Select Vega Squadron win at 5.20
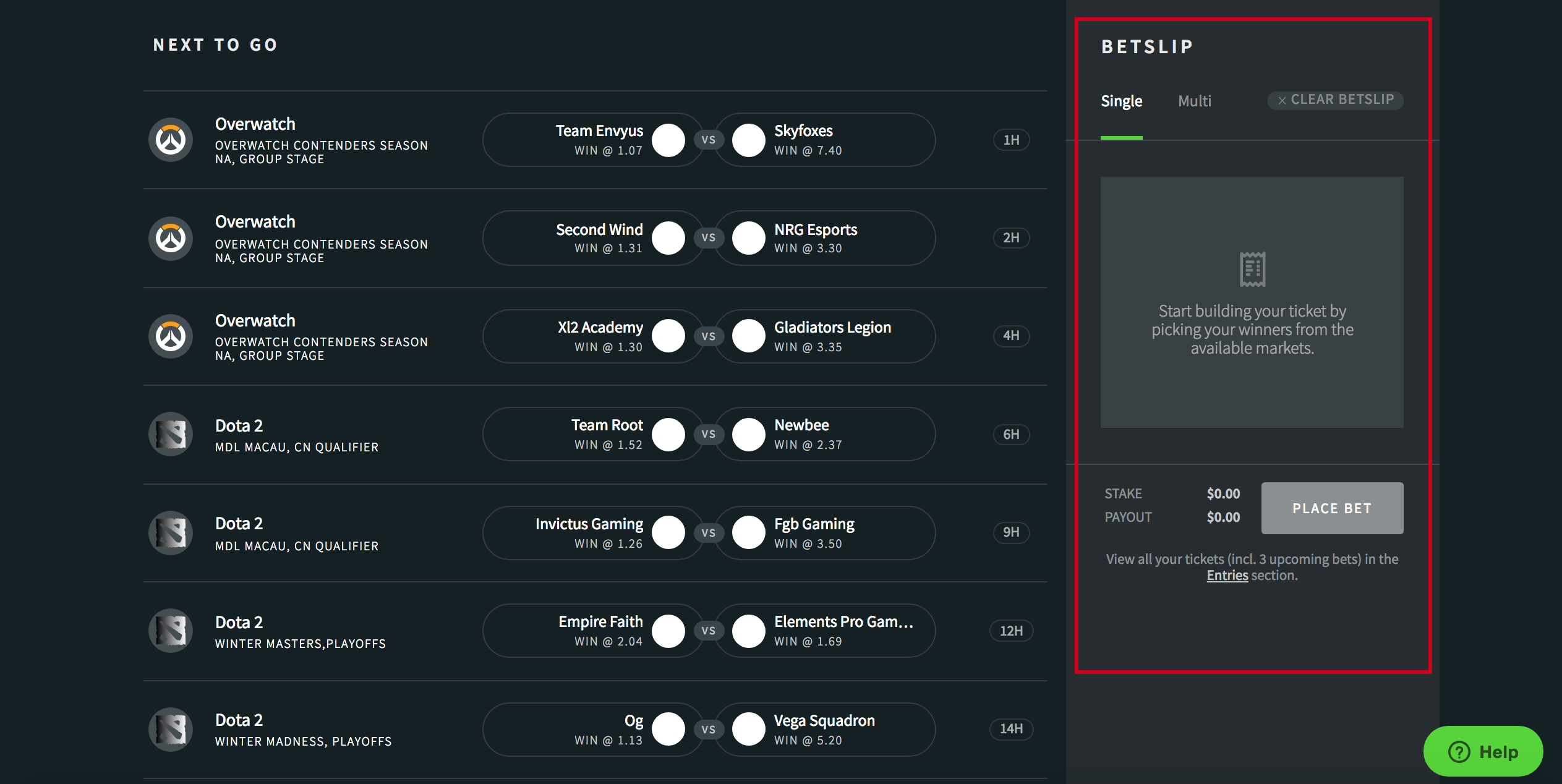Screen dimensions: 1562x784 click(x=826, y=729)
